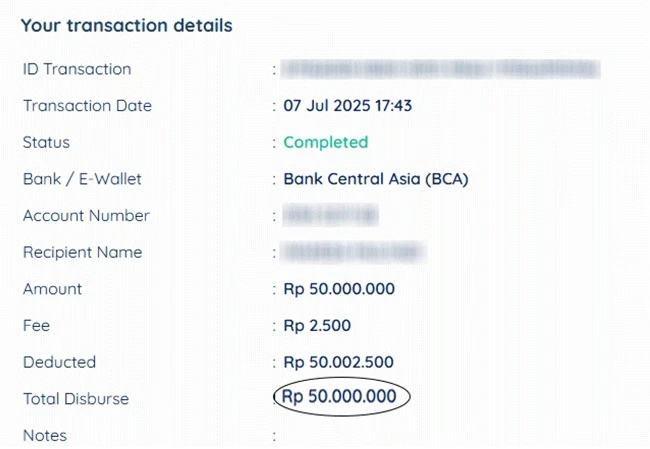The width and height of the screenshot is (650, 449).
Task: Click the Amount value Rp 50.000.000
Action: point(339,289)
